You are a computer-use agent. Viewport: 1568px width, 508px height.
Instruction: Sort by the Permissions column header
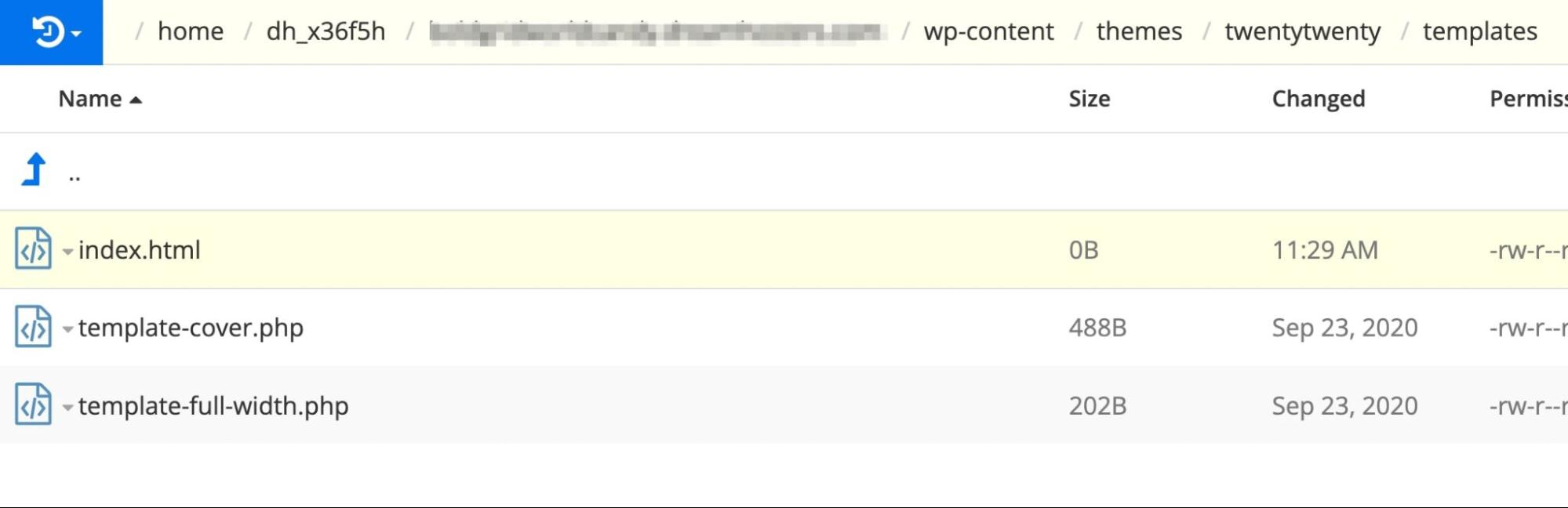tap(1528, 99)
